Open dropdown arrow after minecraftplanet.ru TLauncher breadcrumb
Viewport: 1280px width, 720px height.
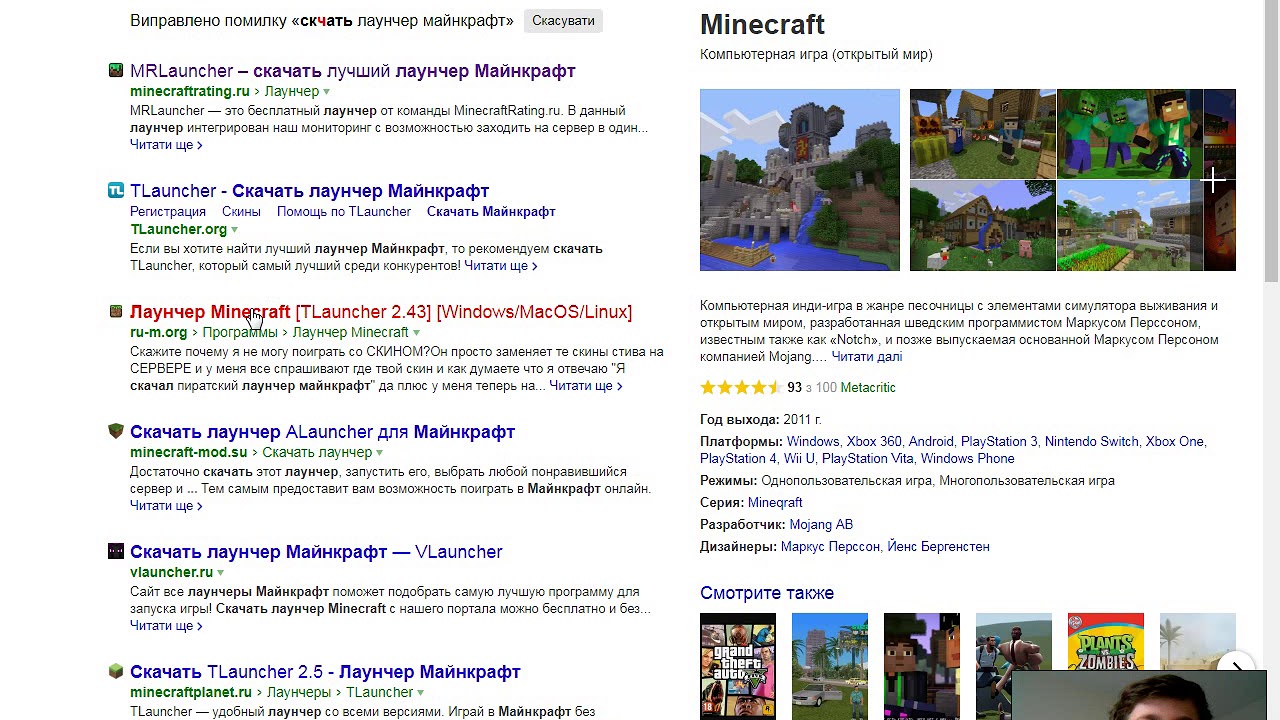(x=421, y=693)
